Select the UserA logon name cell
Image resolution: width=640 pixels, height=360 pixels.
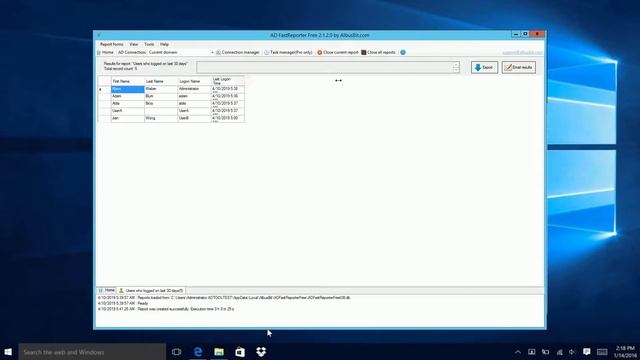[194, 111]
